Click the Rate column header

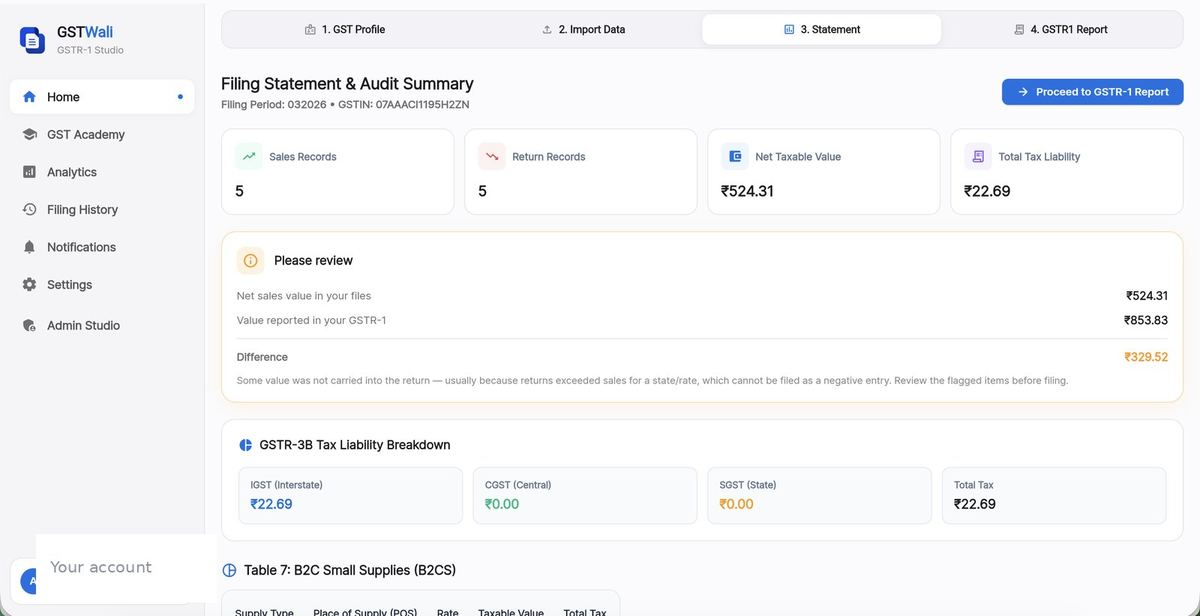coord(447,612)
